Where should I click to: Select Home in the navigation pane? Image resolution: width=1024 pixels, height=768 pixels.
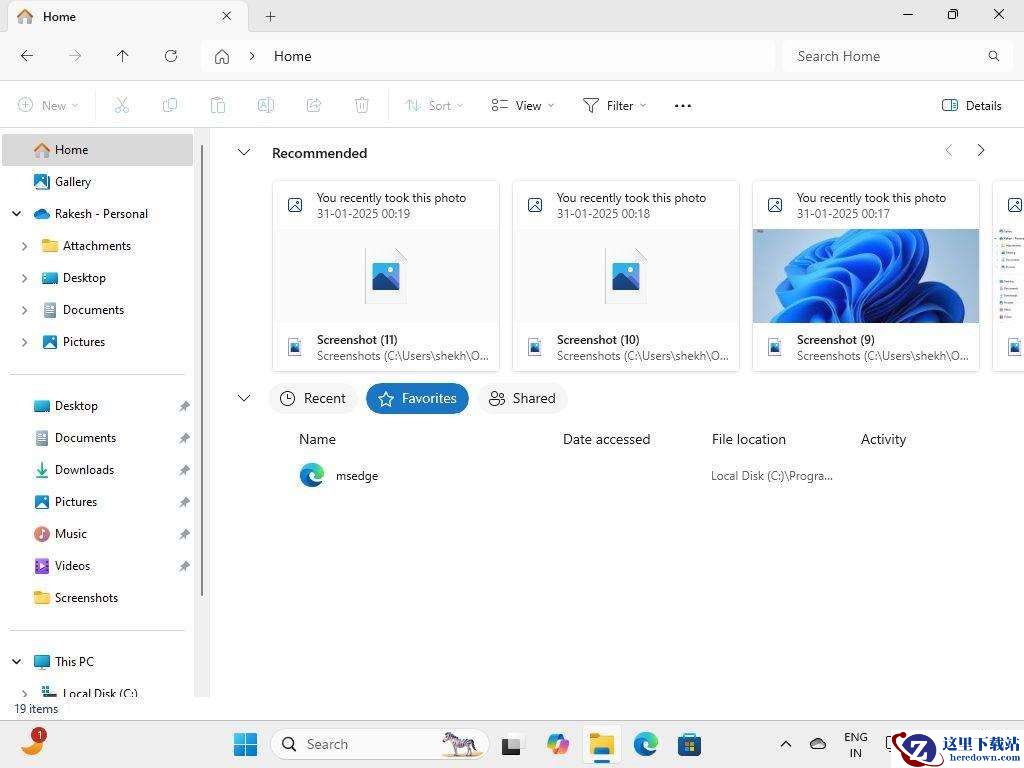tap(98, 150)
